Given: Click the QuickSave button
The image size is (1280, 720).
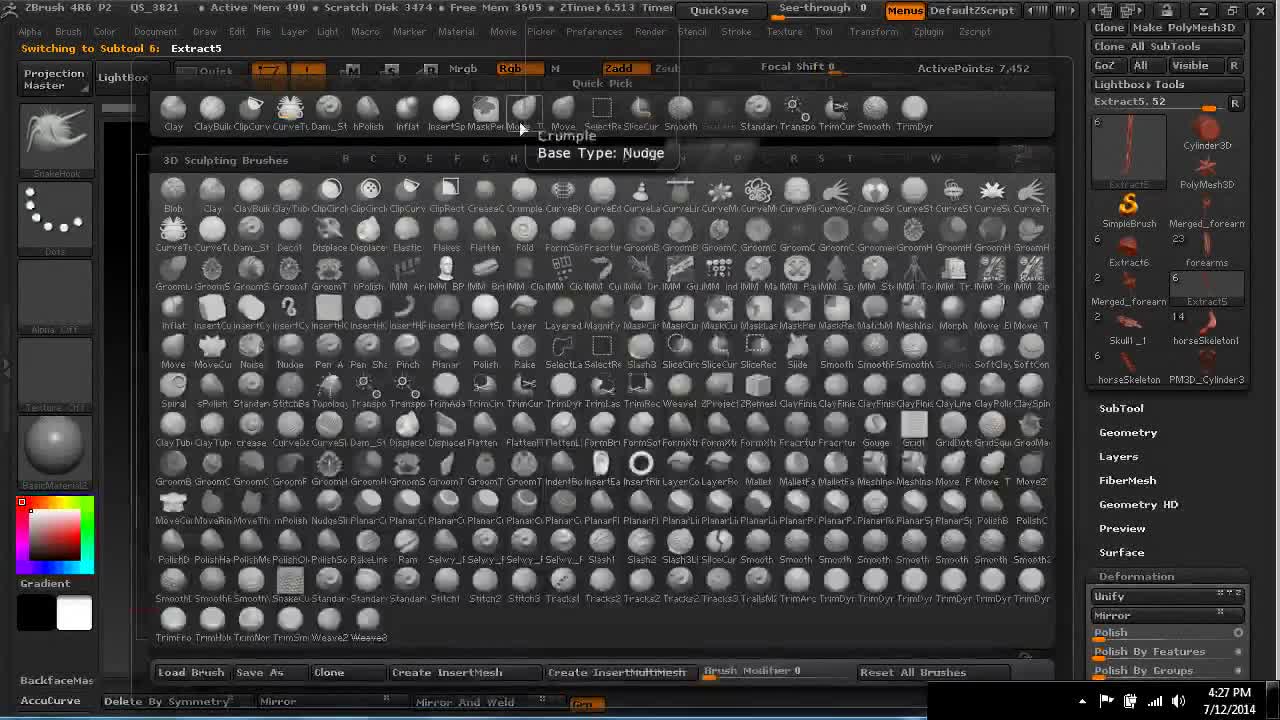Looking at the screenshot, I should [x=719, y=10].
